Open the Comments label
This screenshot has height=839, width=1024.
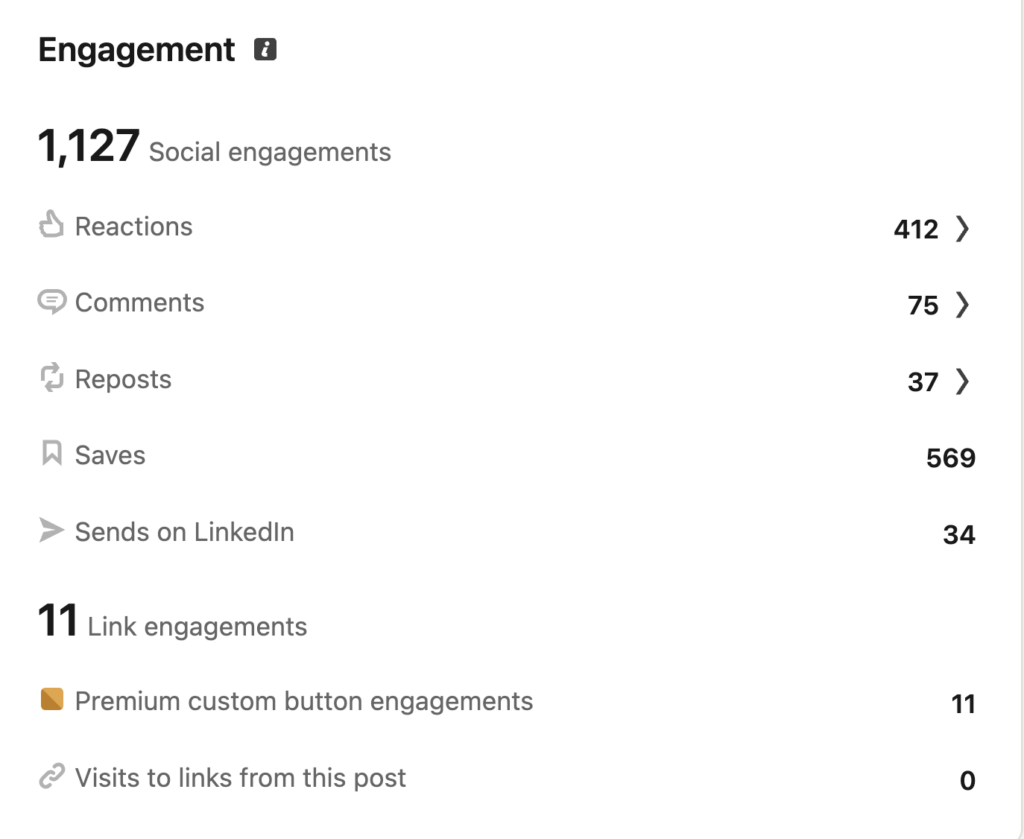pyautogui.click(x=140, y=302)
